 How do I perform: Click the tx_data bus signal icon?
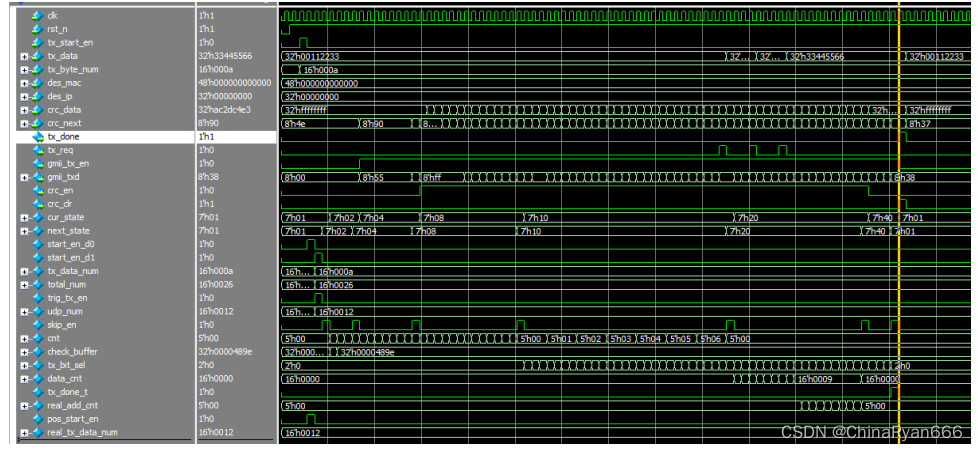(37, 56)
